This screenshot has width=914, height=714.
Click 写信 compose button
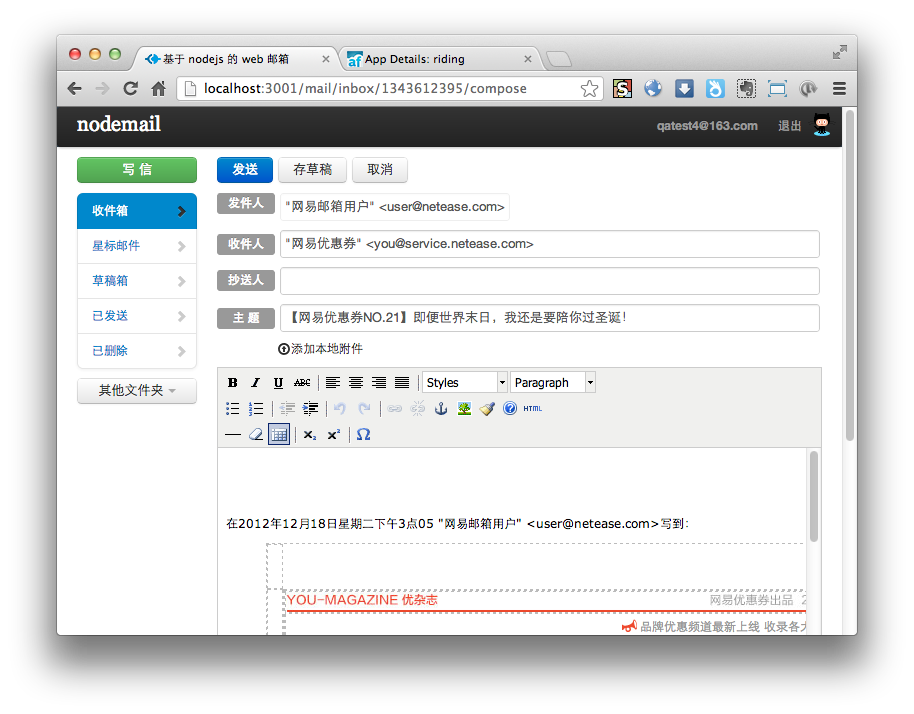pos(137,170)
